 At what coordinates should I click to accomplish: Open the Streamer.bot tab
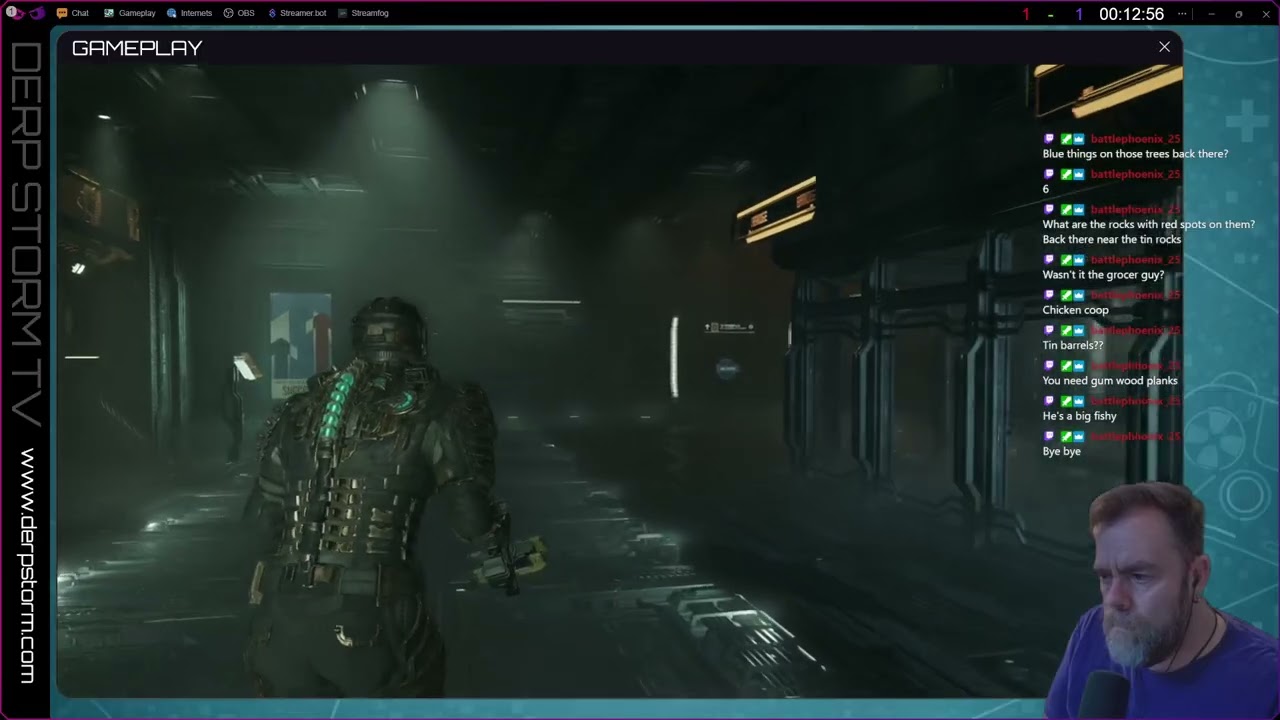pyautogui.click(x=297, y=13)
